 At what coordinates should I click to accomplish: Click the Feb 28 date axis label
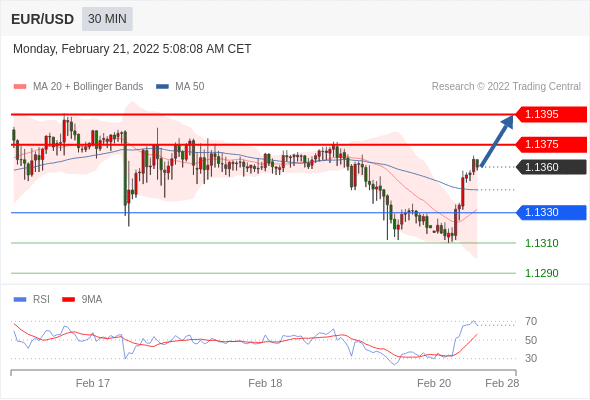[502, 383]
